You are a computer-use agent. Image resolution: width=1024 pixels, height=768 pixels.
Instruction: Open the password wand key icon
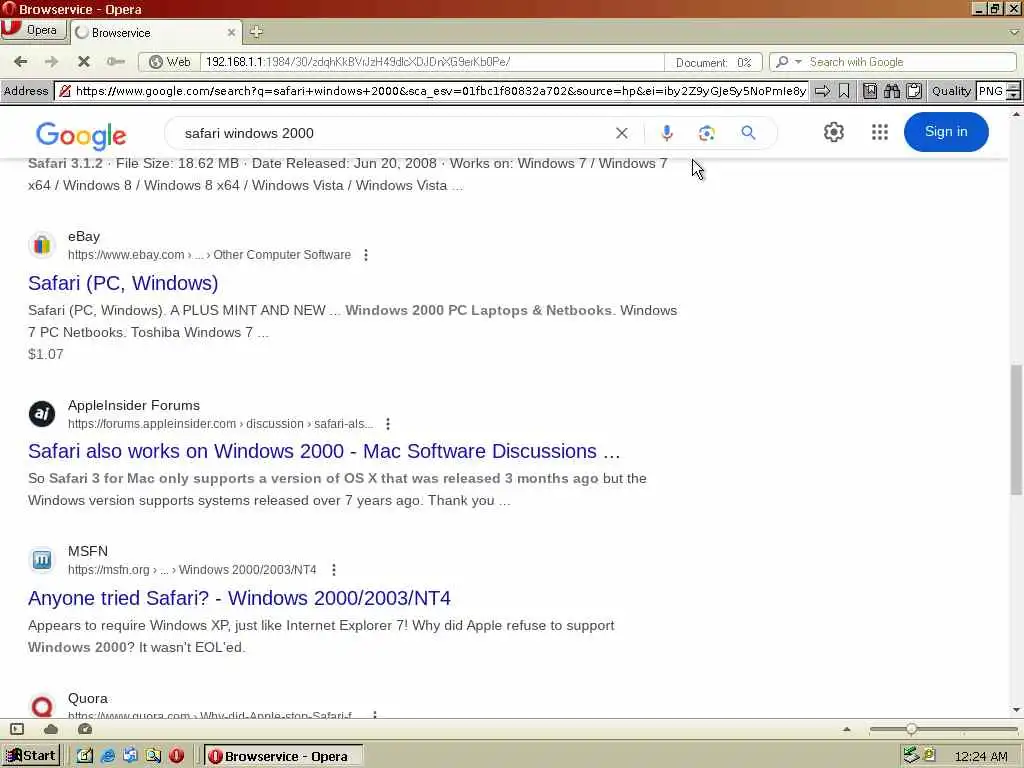point(116,61)
